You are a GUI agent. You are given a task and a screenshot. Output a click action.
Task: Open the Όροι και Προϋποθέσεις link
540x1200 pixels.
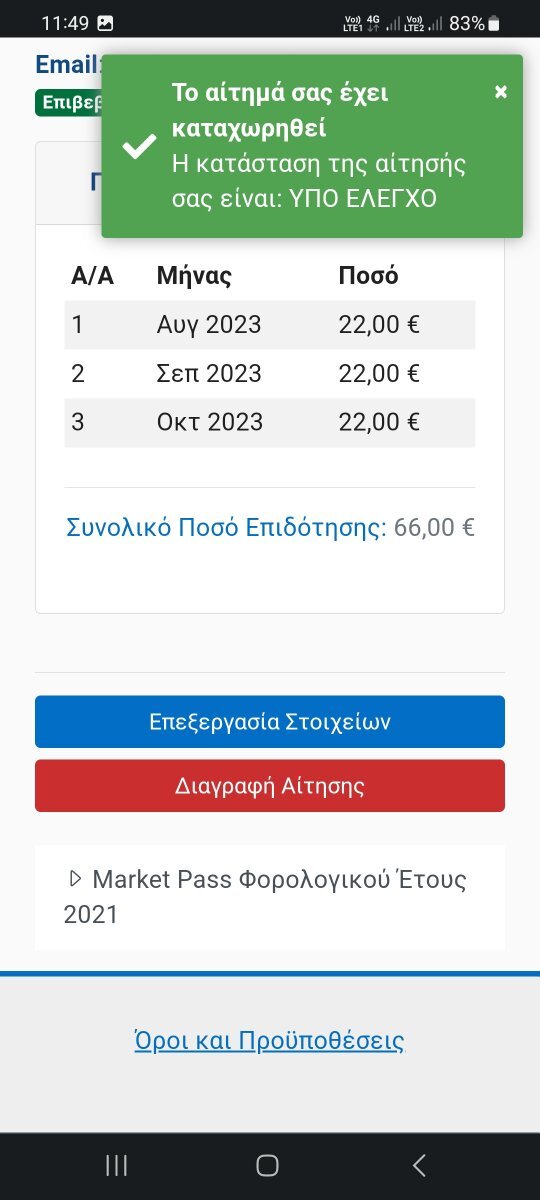[269, 1040]
